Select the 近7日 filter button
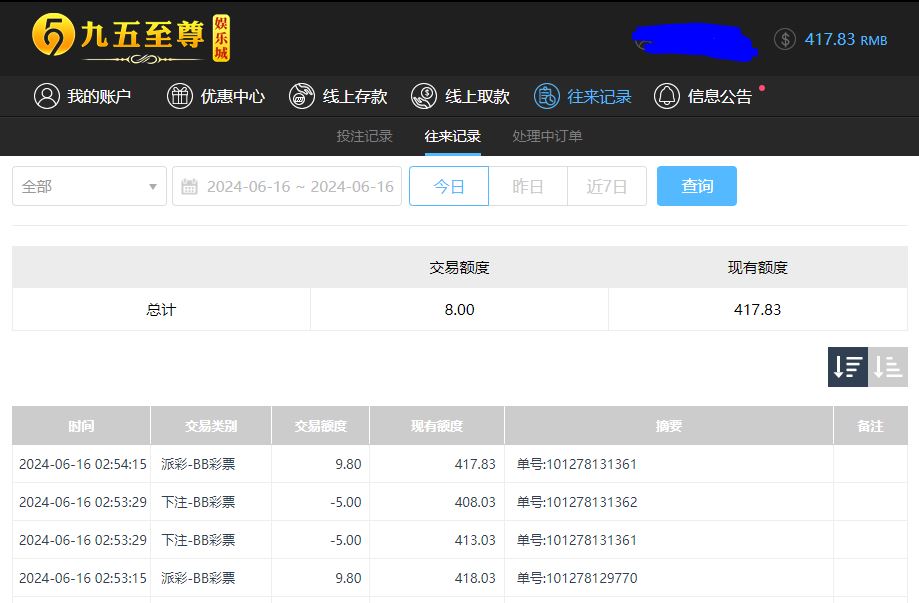The height and width of the screenshot is (603, 919). [x=607, y=187]
